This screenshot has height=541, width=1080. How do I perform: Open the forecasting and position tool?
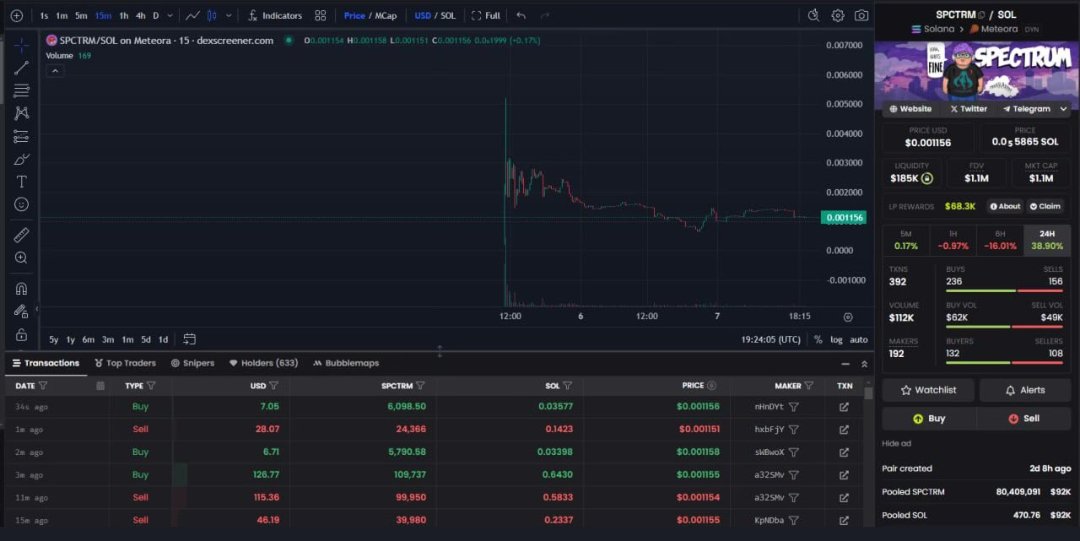[x=21, y=136]
